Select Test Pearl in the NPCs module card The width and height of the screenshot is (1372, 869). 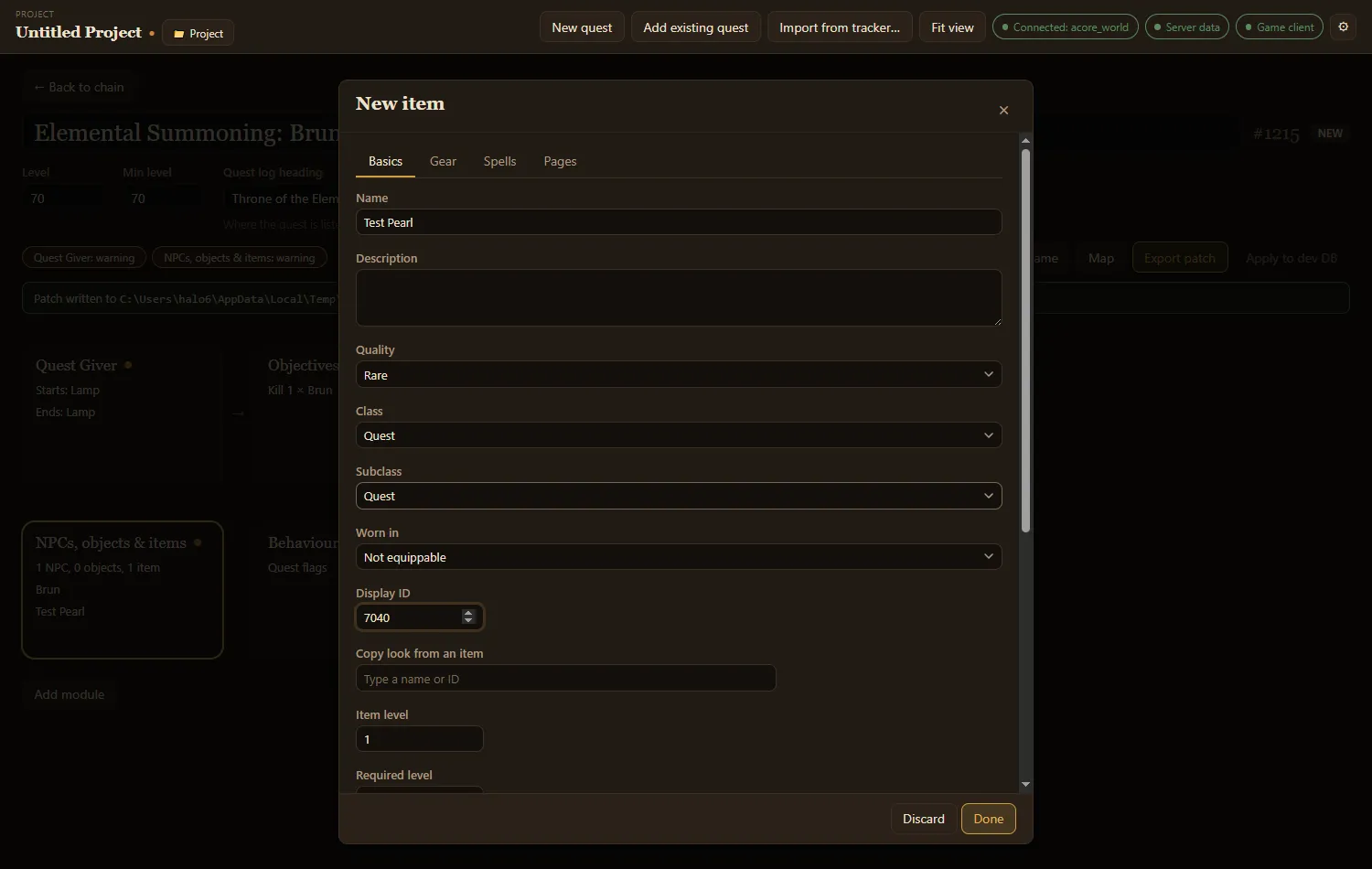(x=60, y=611)
